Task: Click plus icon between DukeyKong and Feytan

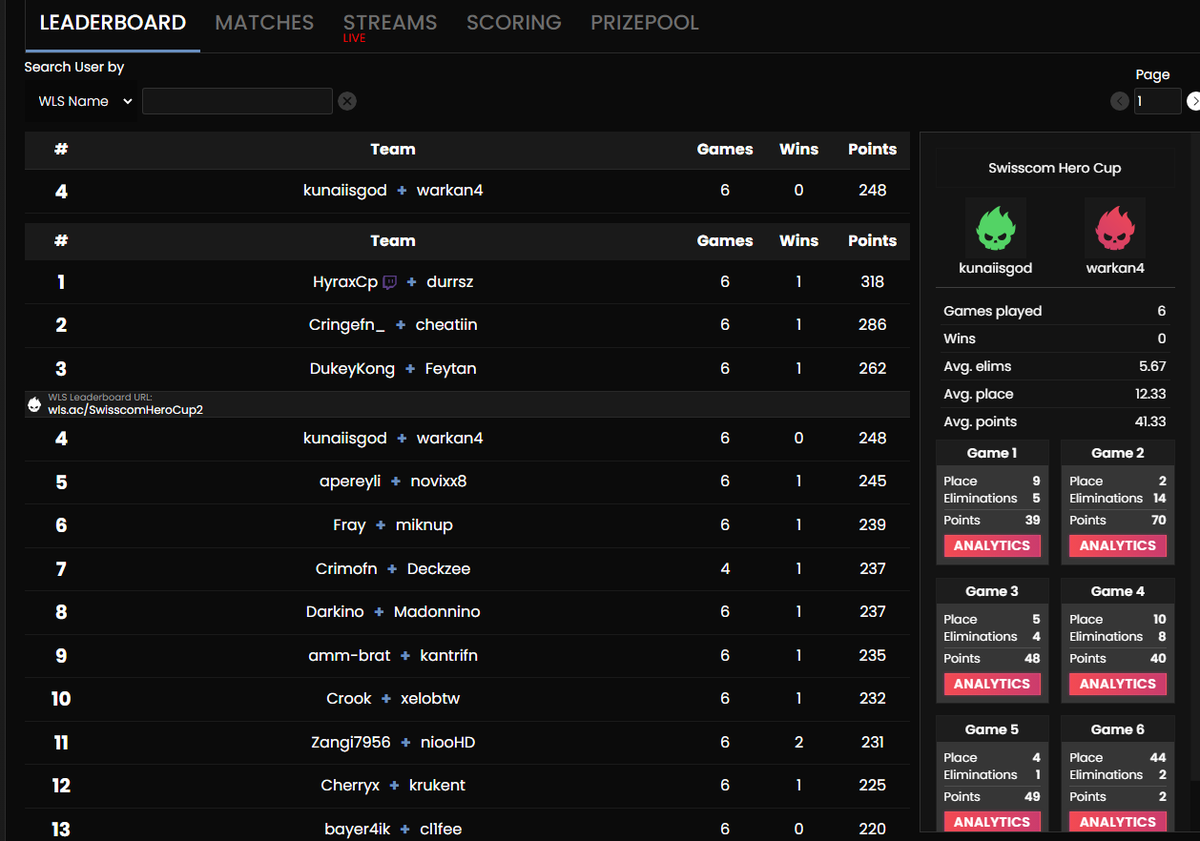Action: [x=410, y=369]
